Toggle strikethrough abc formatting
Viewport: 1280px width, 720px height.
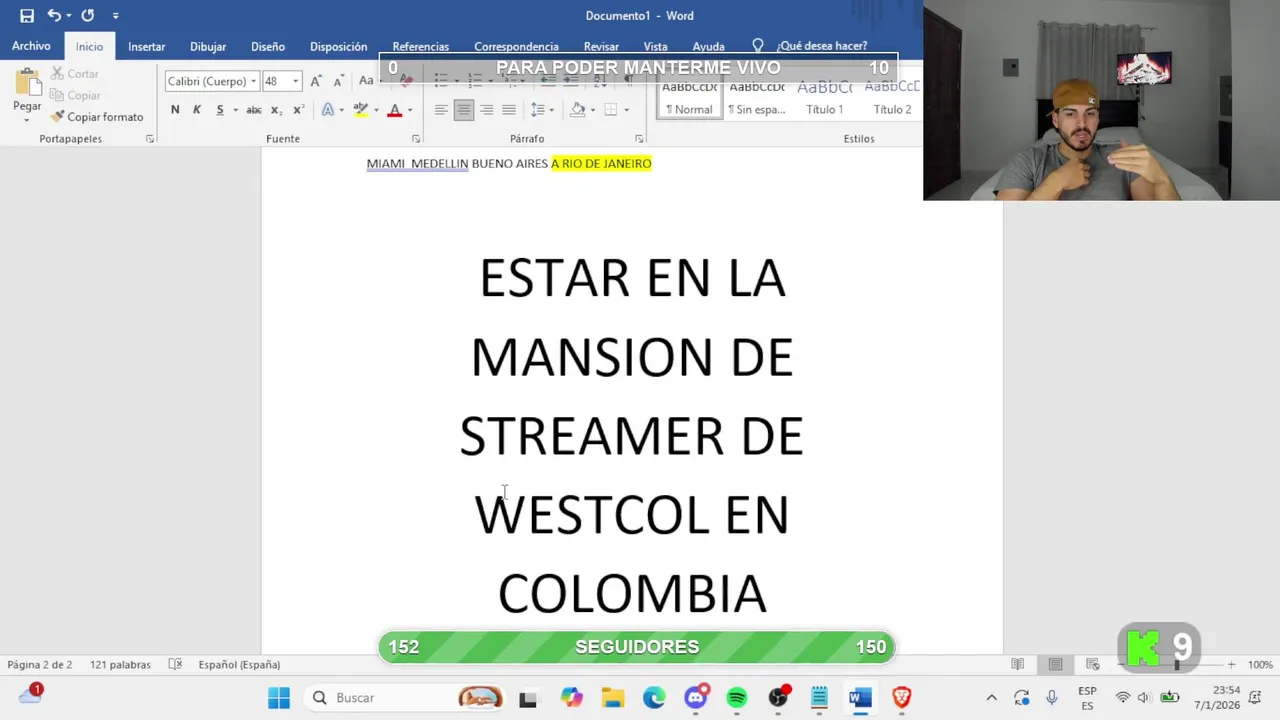coord(254,110)
